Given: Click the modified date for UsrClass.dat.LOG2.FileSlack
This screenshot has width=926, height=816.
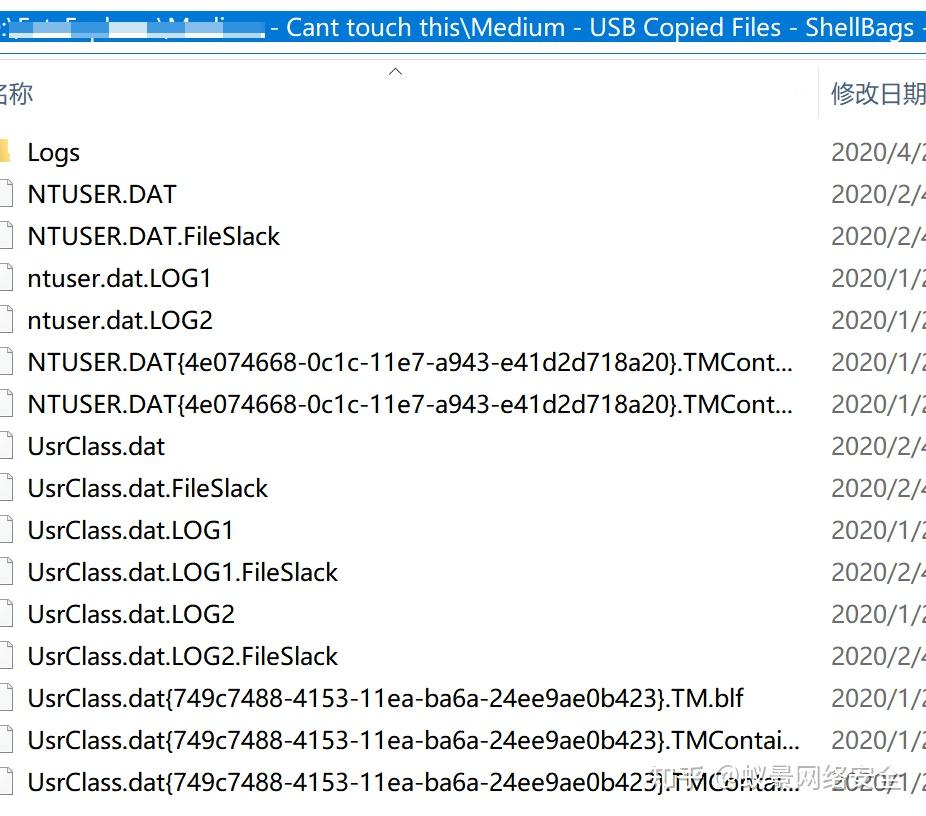Looking at the screenshot, I should click(878, 656).
